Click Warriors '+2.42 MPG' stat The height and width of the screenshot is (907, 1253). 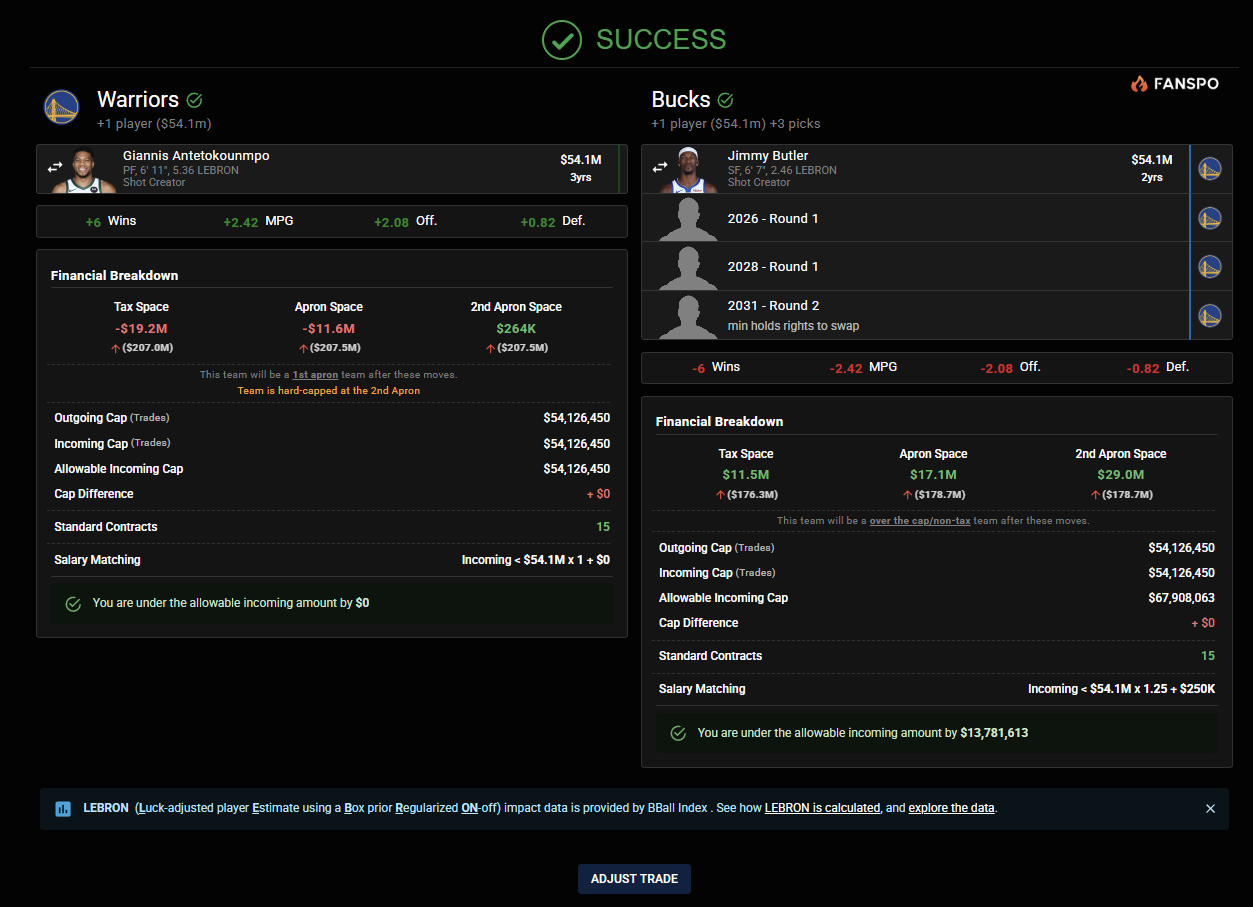(x=258, y=221)
